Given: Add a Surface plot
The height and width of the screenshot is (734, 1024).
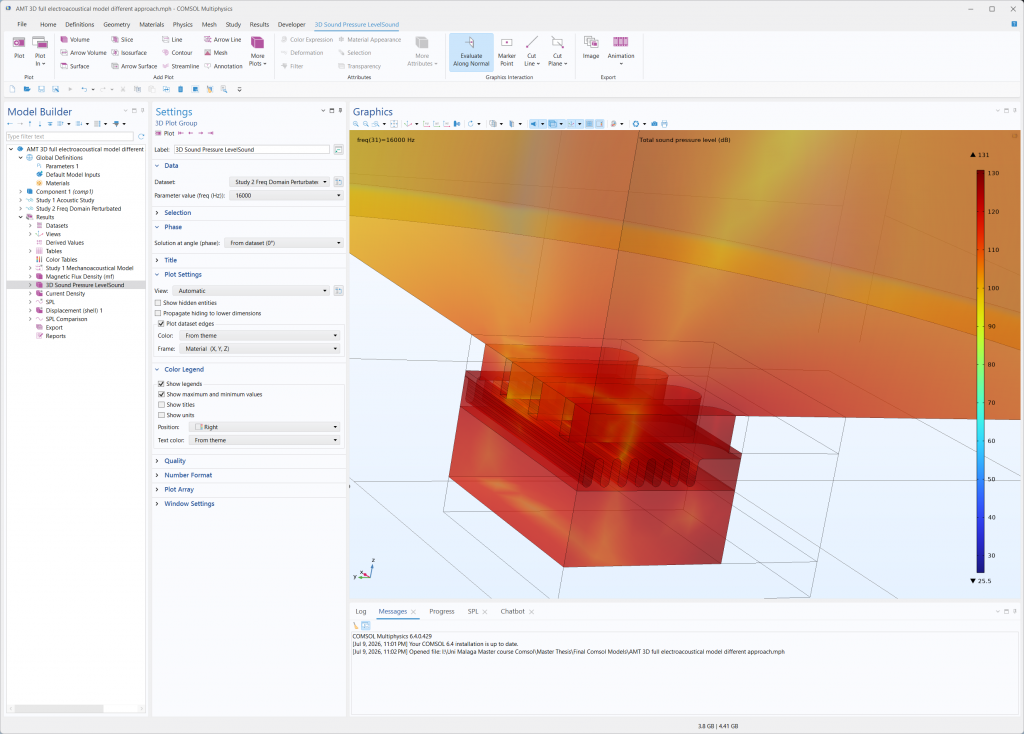Looking at the screenshot, I should [74, 66].
